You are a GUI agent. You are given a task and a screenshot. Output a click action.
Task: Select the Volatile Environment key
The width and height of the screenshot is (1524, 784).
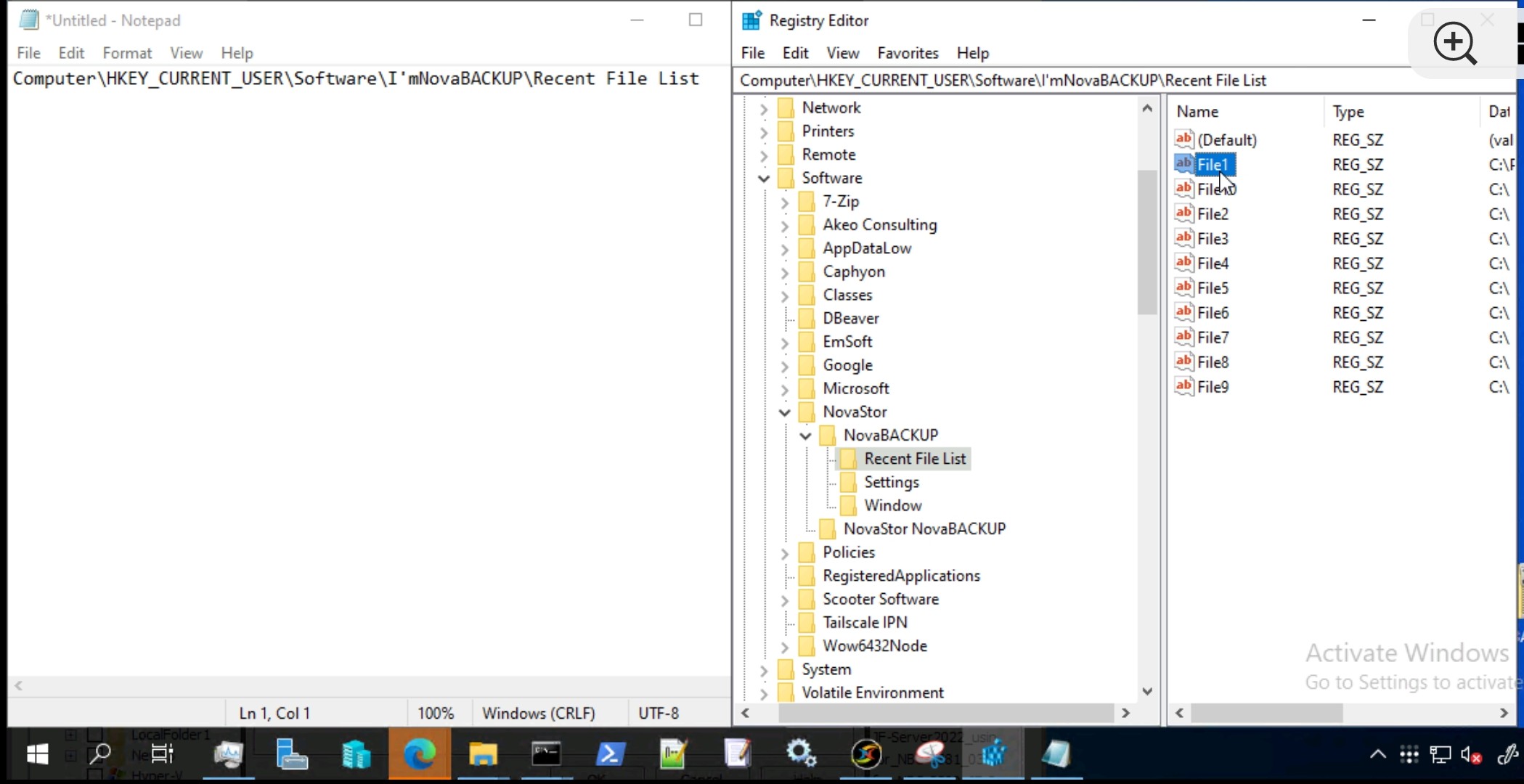pos(872,693)
